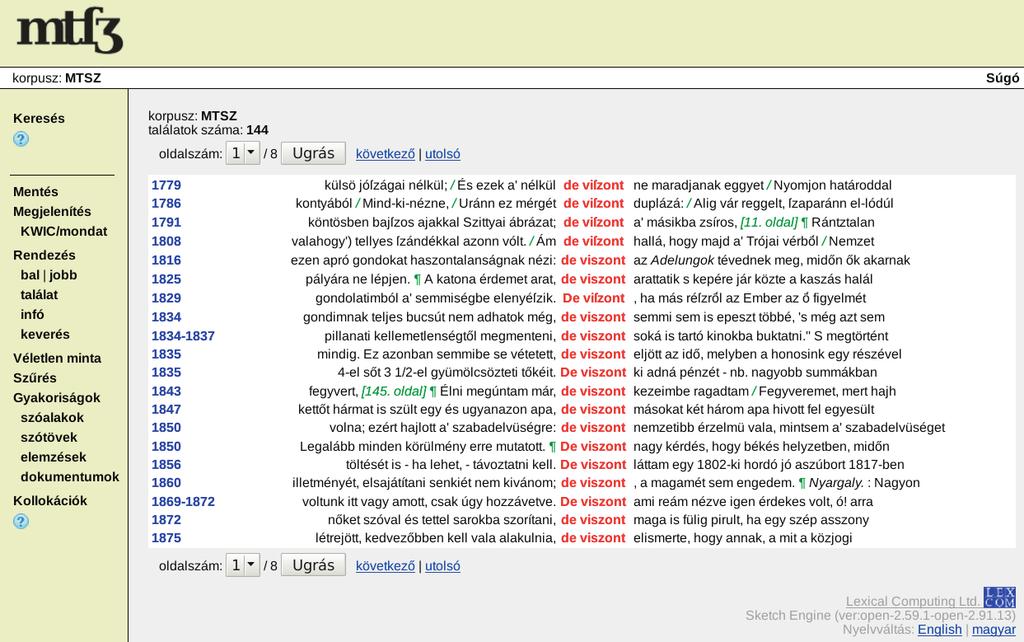Open Megjelenítés sidebar item

52,212
